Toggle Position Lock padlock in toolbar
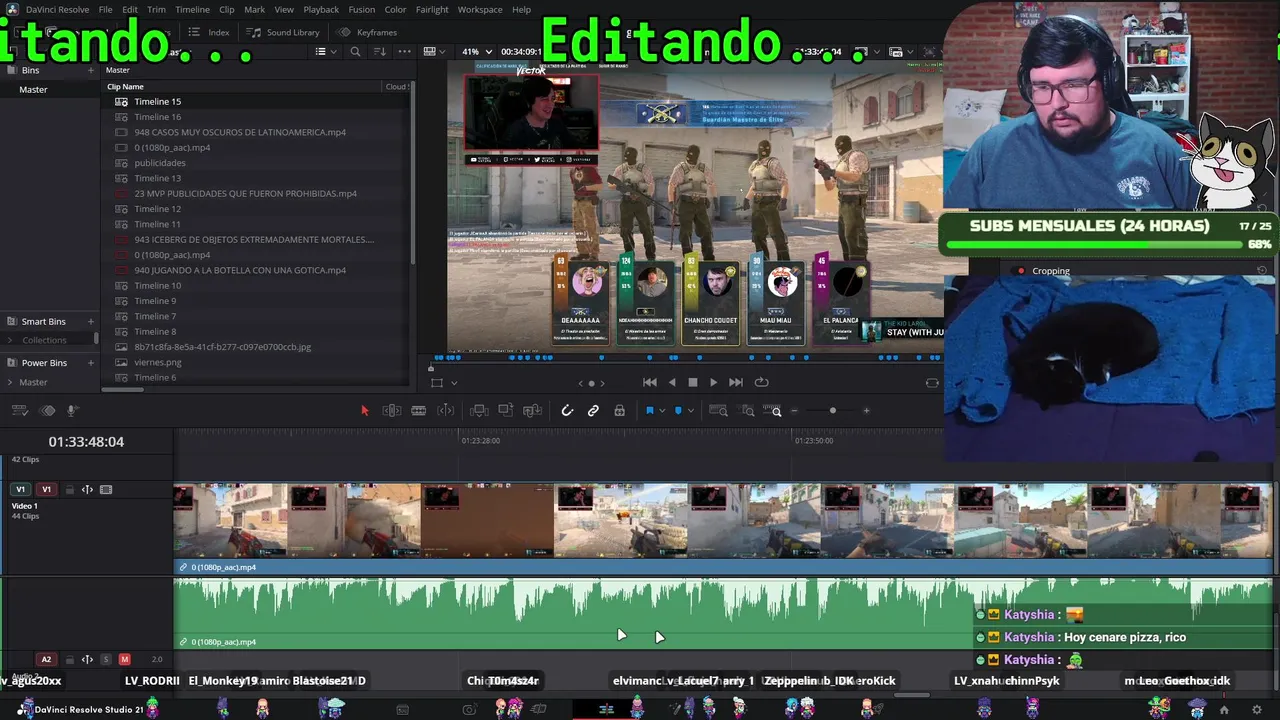The height and width of the screenshot is (720, 1280). click(x=620, y=411)
